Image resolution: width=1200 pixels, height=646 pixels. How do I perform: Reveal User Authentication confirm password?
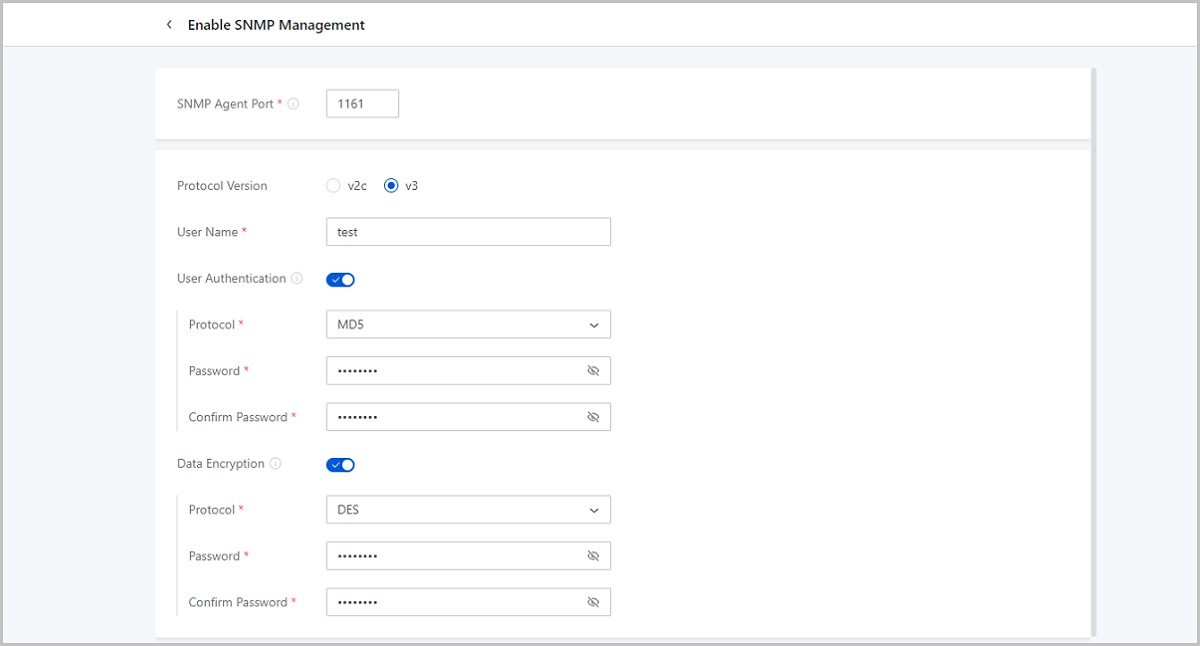[593, 417]
